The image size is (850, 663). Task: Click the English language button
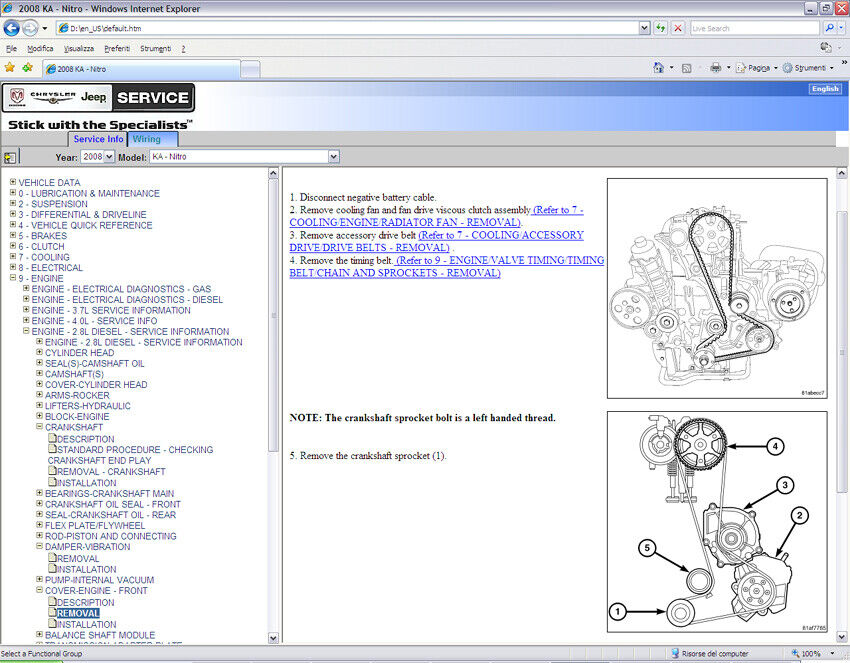(825, 89)
